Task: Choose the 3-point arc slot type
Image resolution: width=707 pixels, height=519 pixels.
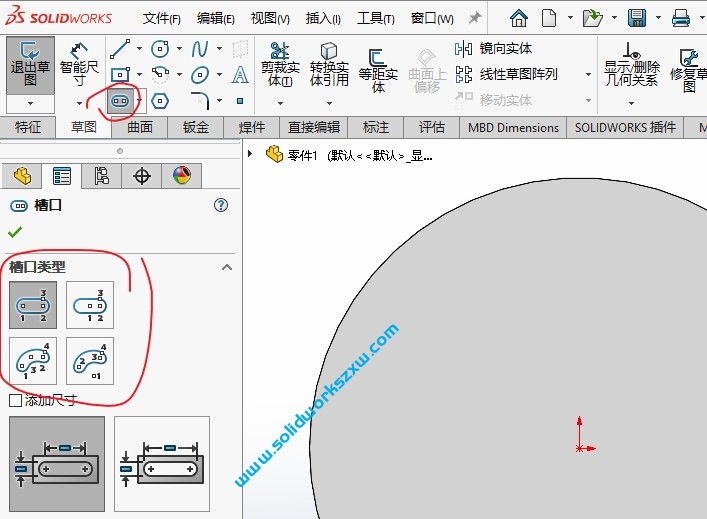Action: click(x=33, y=361)
